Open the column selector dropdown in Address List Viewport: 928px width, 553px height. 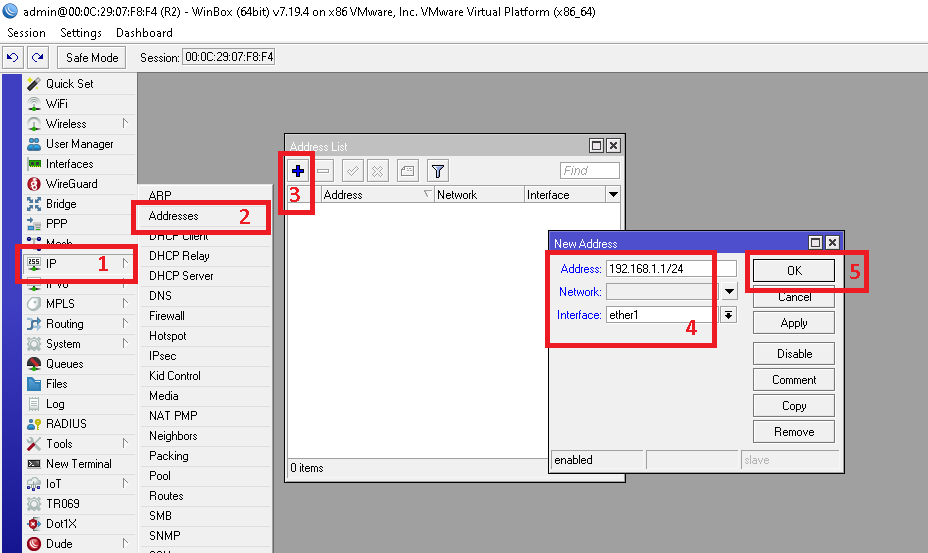tap(613, 195)
